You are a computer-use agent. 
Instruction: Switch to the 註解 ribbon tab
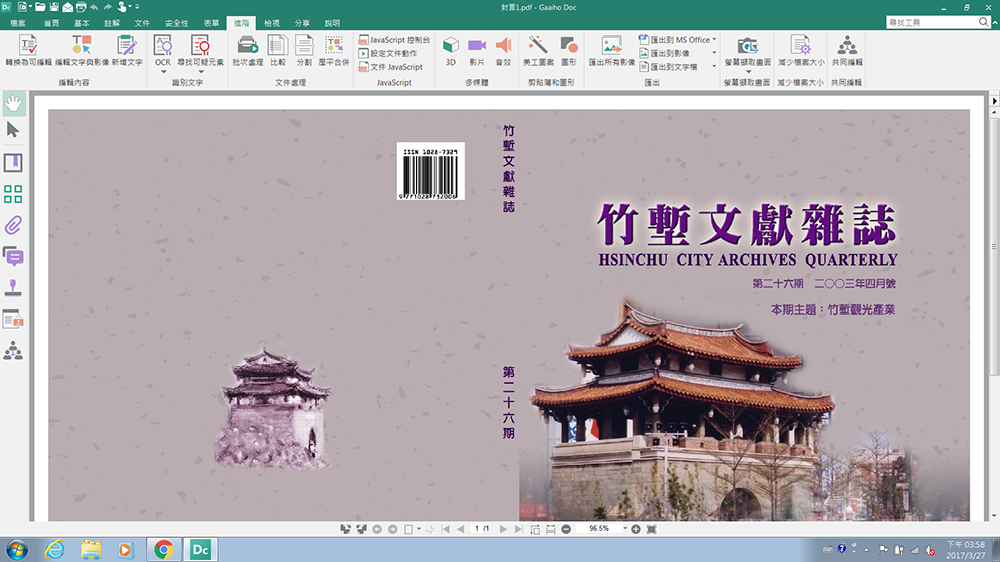(112, 22)
